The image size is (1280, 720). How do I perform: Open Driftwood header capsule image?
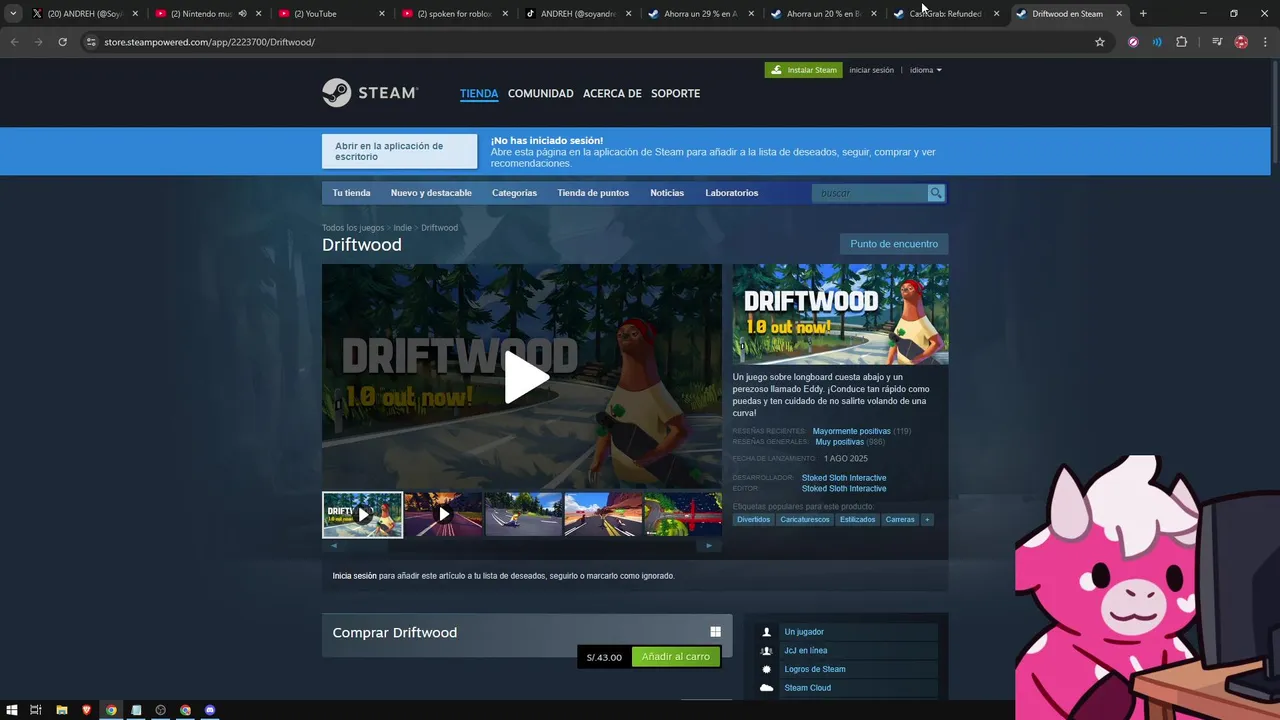tap(840, 314)
